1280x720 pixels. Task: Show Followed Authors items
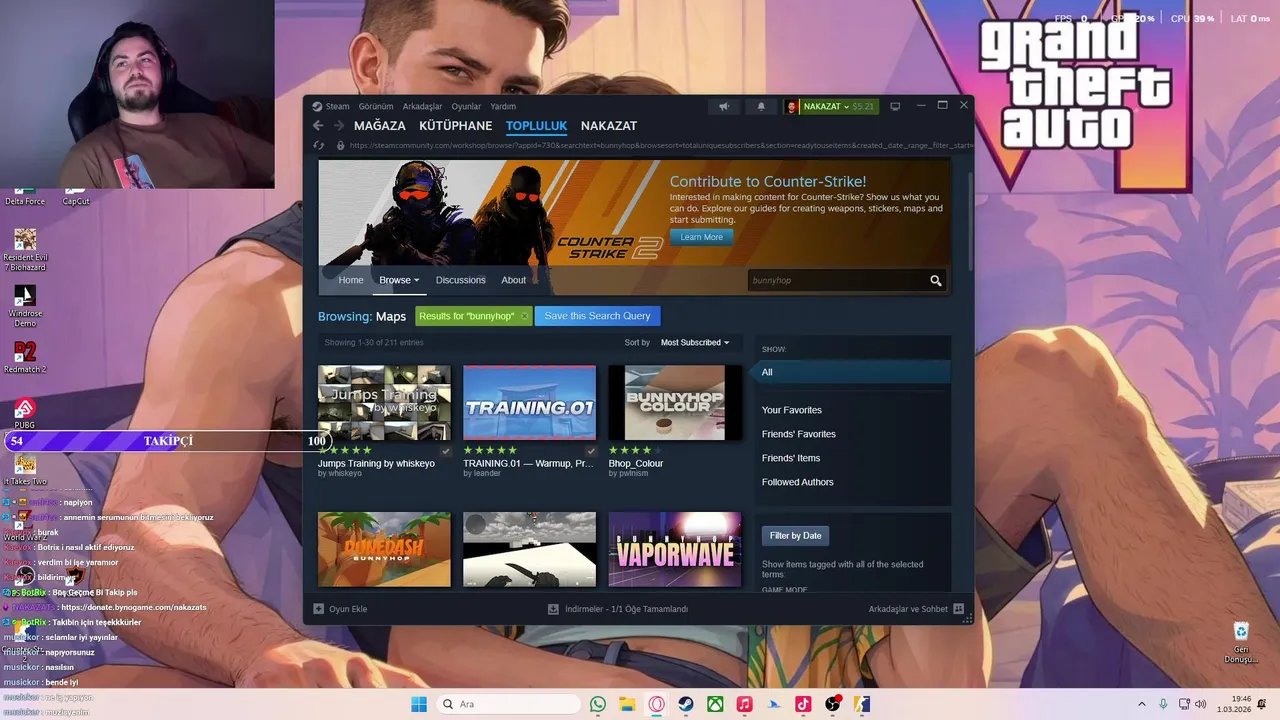[x=798, y=482]
